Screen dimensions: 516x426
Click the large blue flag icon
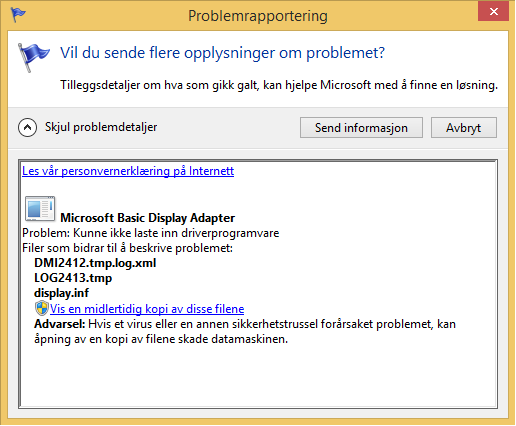(33, 57)
